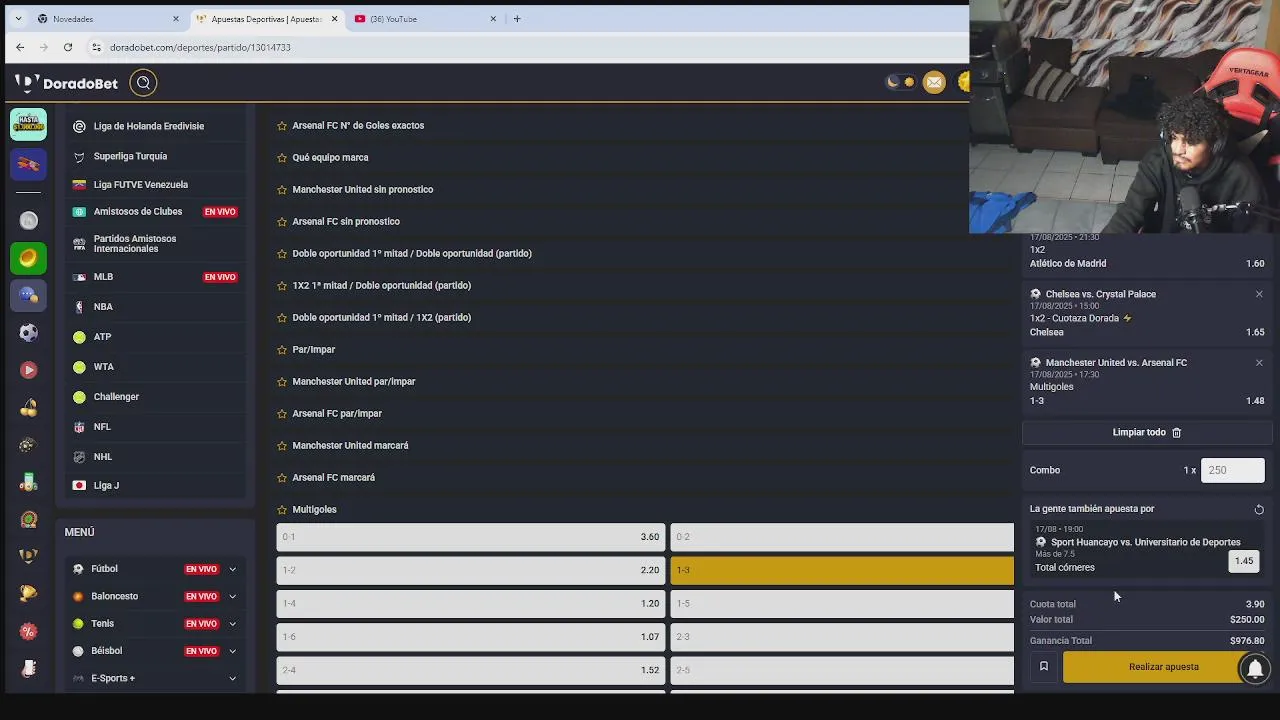Open the cherries slots sidebar icon
The height and width of the screenshot is (720, 1280).
[x=28, y=407]
